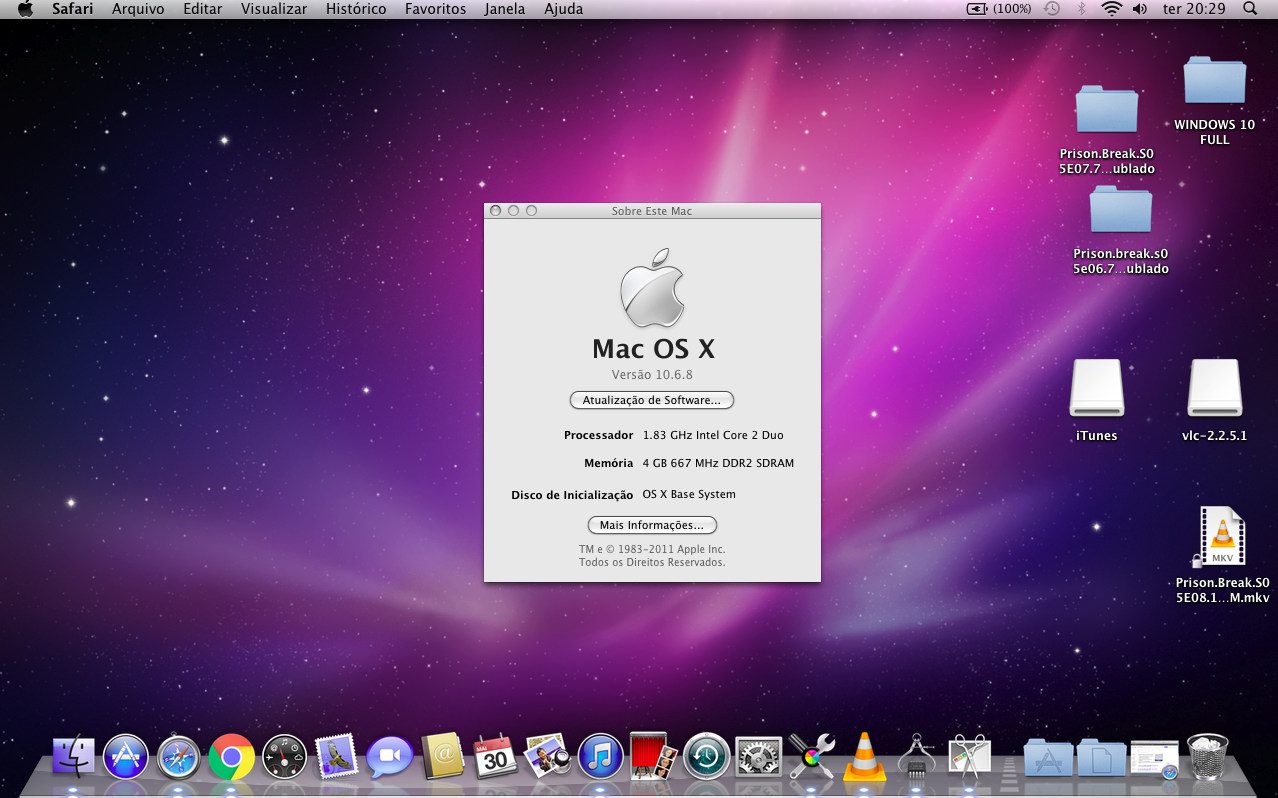Open the Arquivo menu
The height and width of the screenshot is (798, 1278).
pos(138,9)
